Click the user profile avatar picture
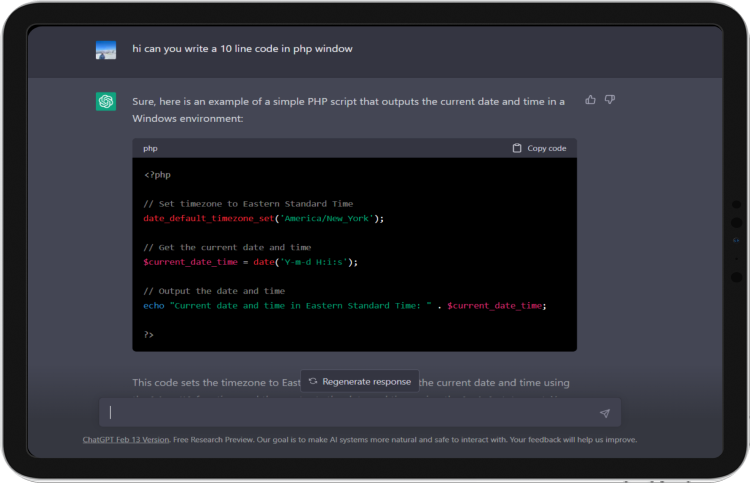 106,49
